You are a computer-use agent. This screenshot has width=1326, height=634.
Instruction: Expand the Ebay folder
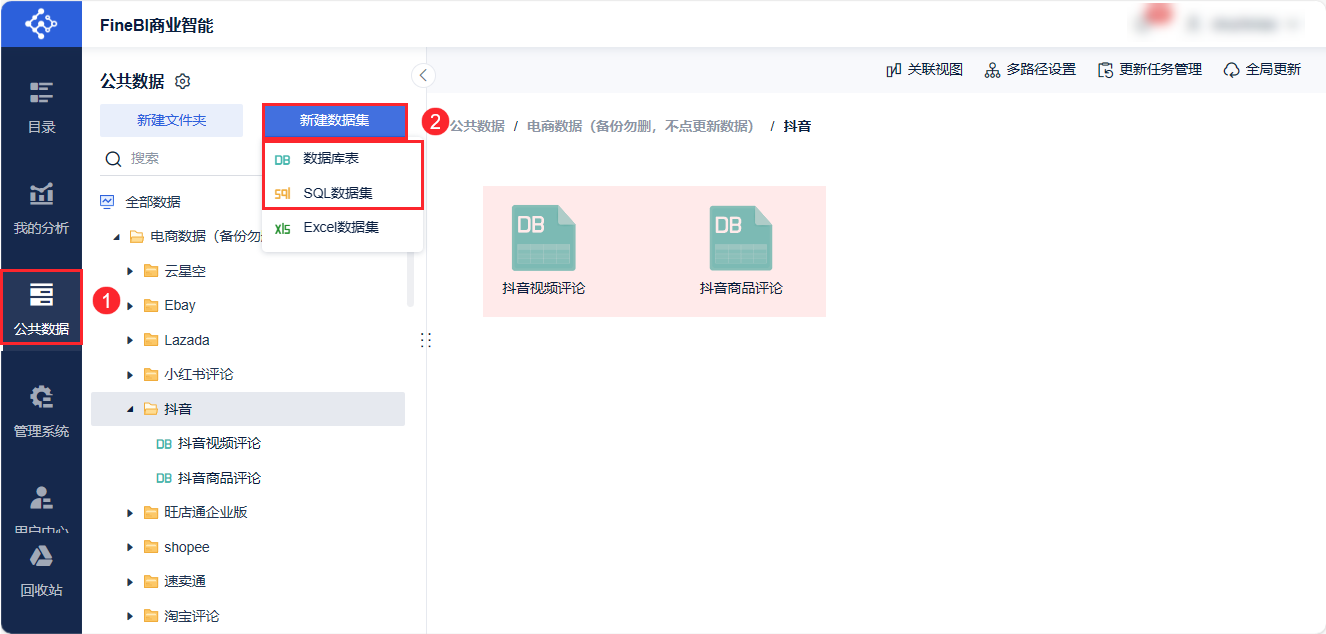click(x=130, y=306)
